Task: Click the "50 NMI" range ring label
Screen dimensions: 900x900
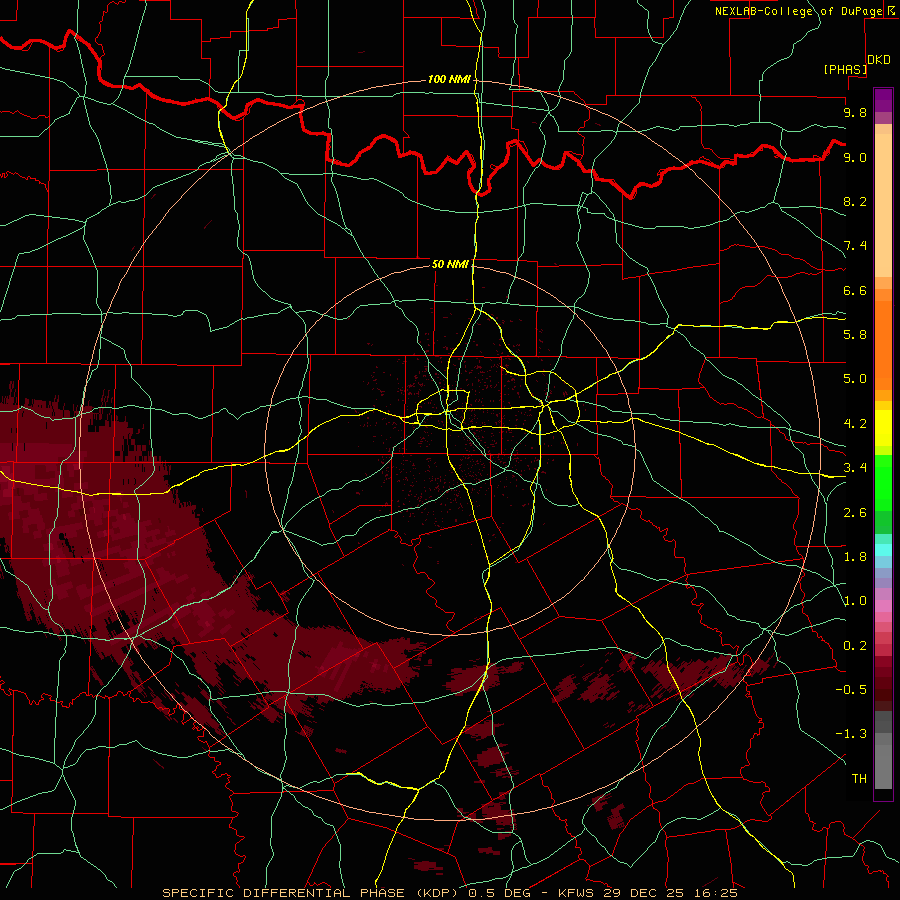Action: (450, 264)
